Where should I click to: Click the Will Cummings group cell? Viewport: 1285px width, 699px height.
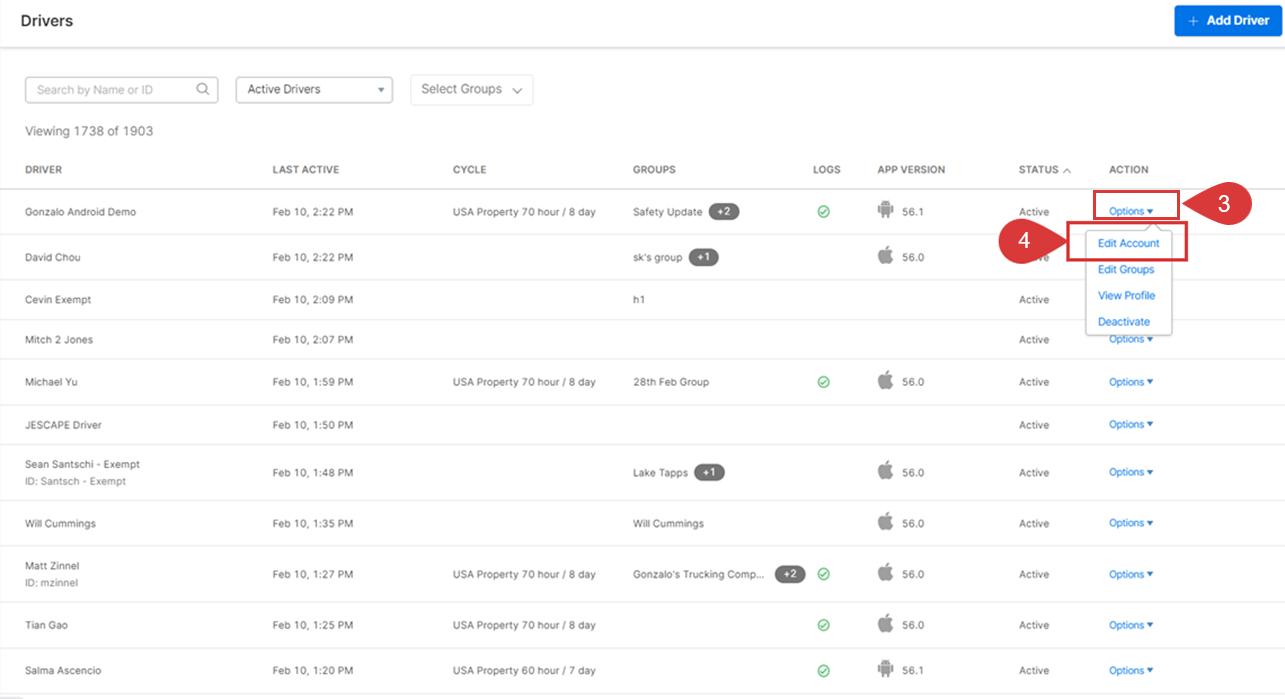tap(668, 523)
